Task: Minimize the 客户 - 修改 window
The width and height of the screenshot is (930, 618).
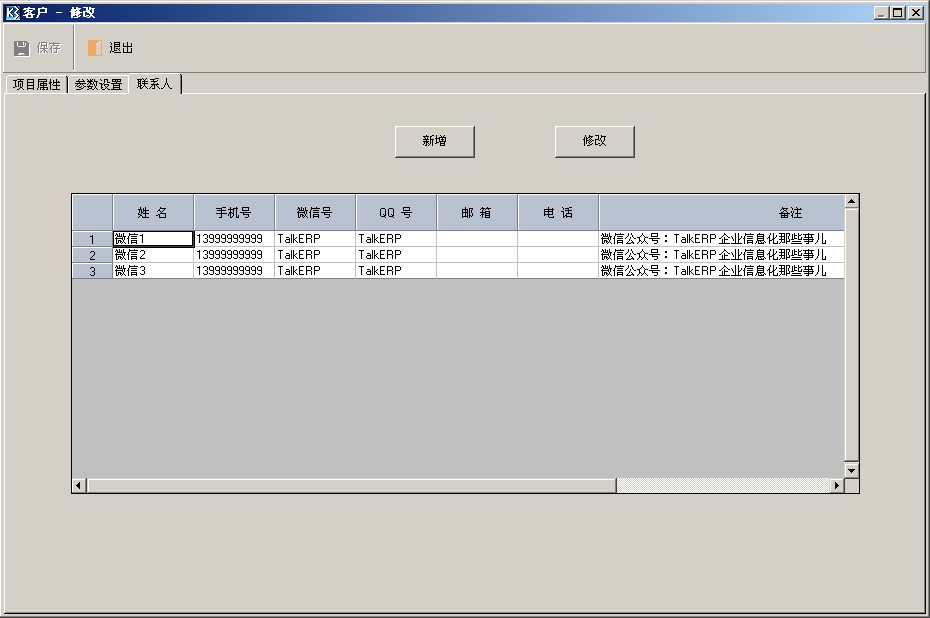Action: click(x=881, y=12)
